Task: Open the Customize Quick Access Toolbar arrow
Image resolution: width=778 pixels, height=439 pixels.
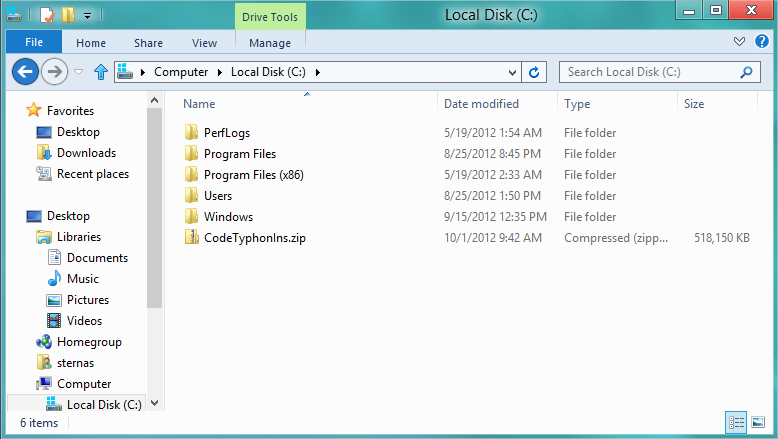Action: click(87, 16)
